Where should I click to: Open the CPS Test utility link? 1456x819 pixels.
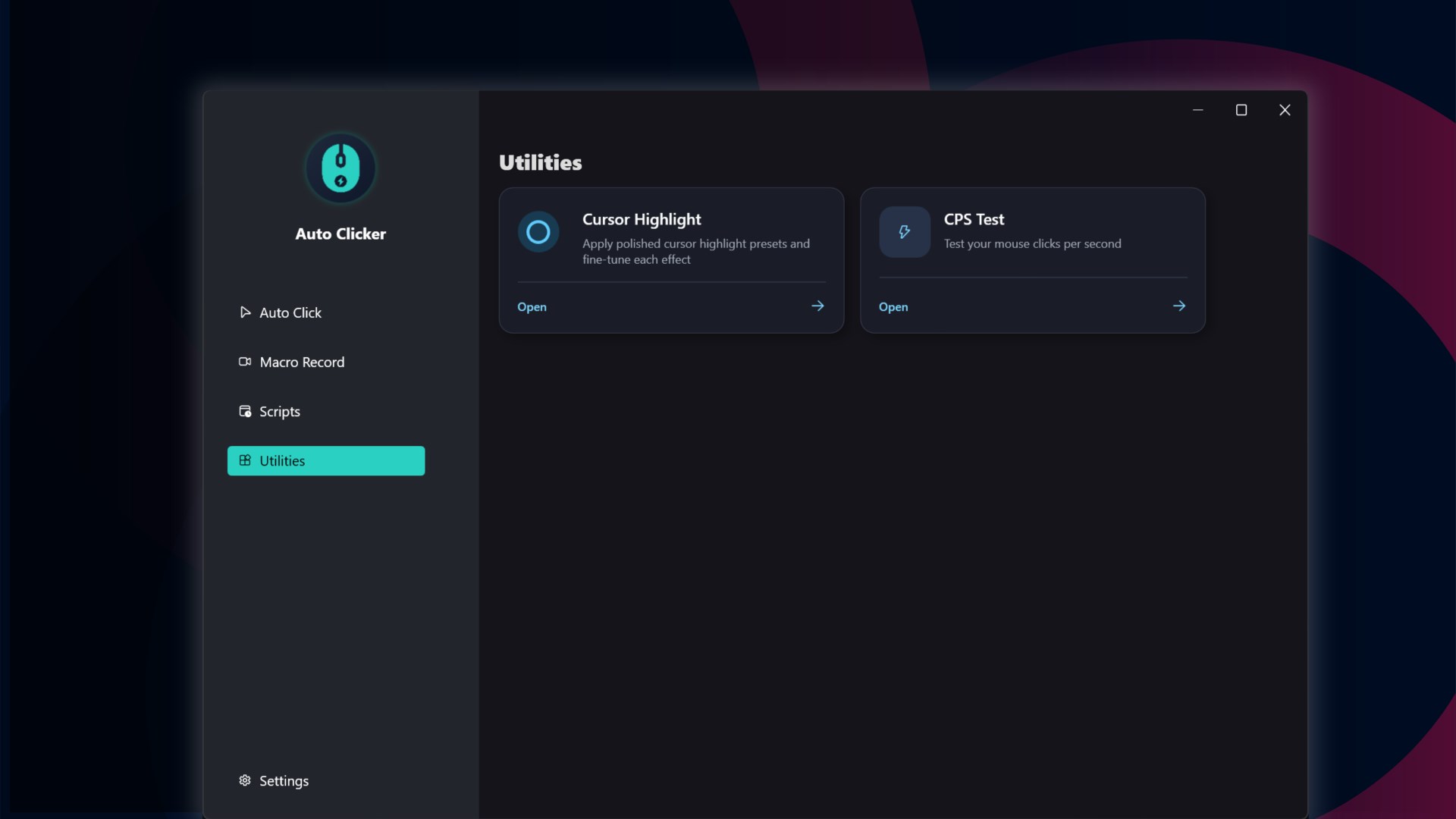pos(893,306)
